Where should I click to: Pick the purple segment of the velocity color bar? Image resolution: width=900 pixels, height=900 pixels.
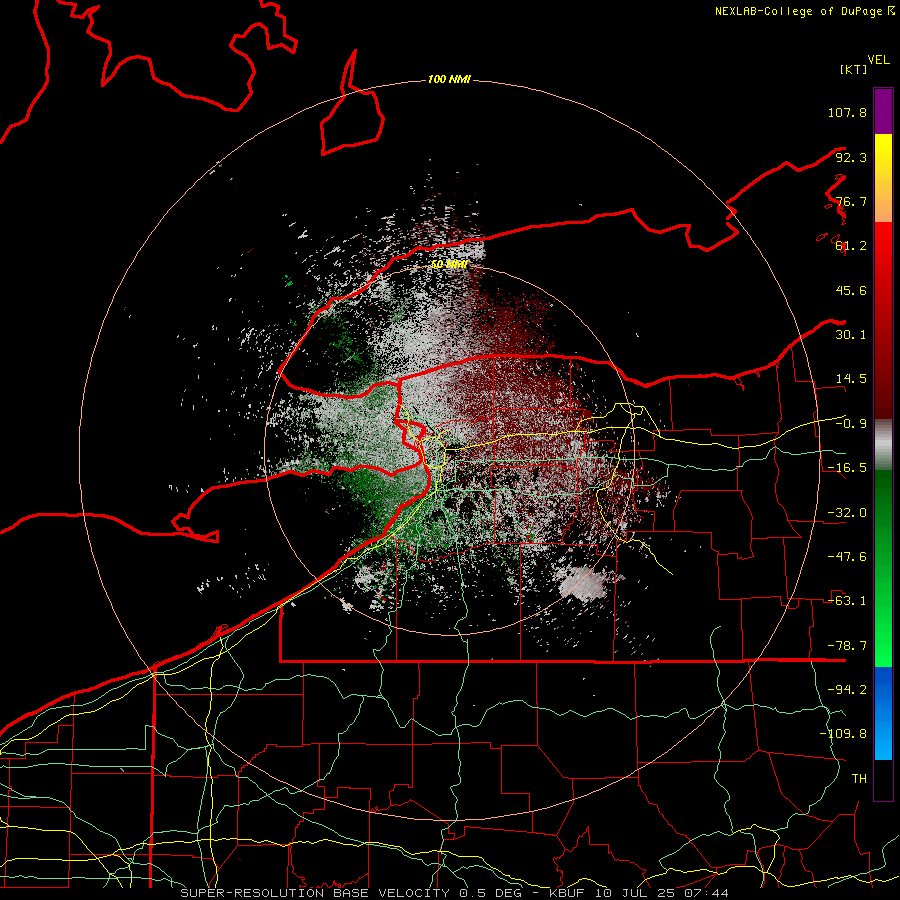(x=883, y=111)
